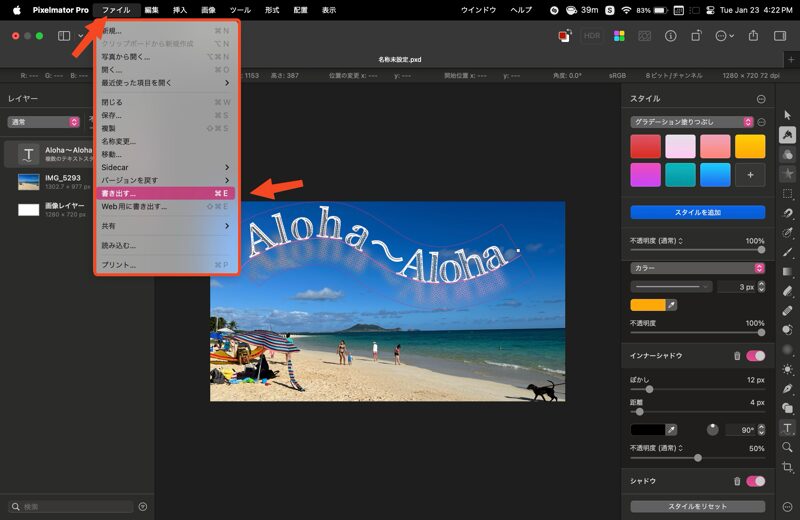Screen dimensions: 800x520
Task: Open the stroke line style dropdown
Action: click(x=671, y=287)
